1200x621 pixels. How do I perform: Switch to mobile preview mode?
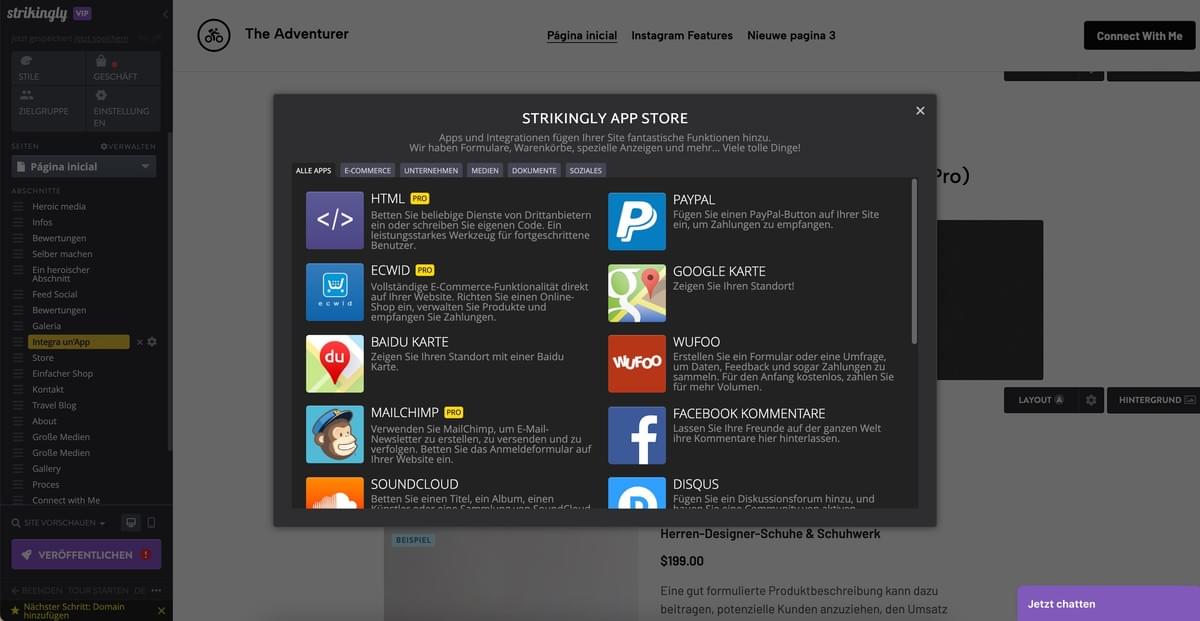(x=151, y=523)
